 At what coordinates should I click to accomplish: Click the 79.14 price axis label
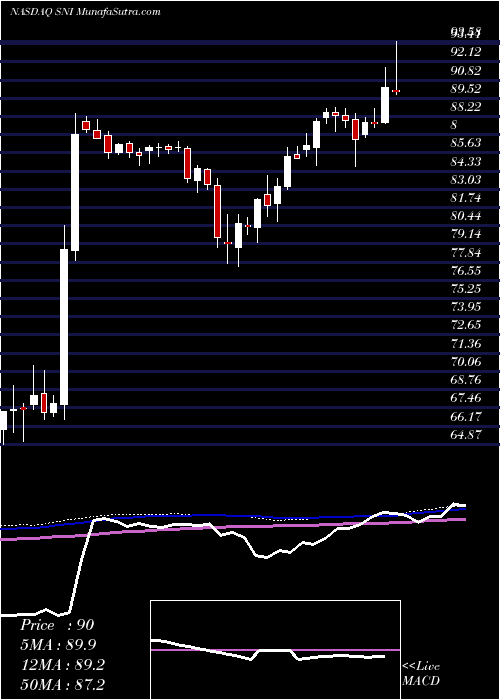[466, 234]
